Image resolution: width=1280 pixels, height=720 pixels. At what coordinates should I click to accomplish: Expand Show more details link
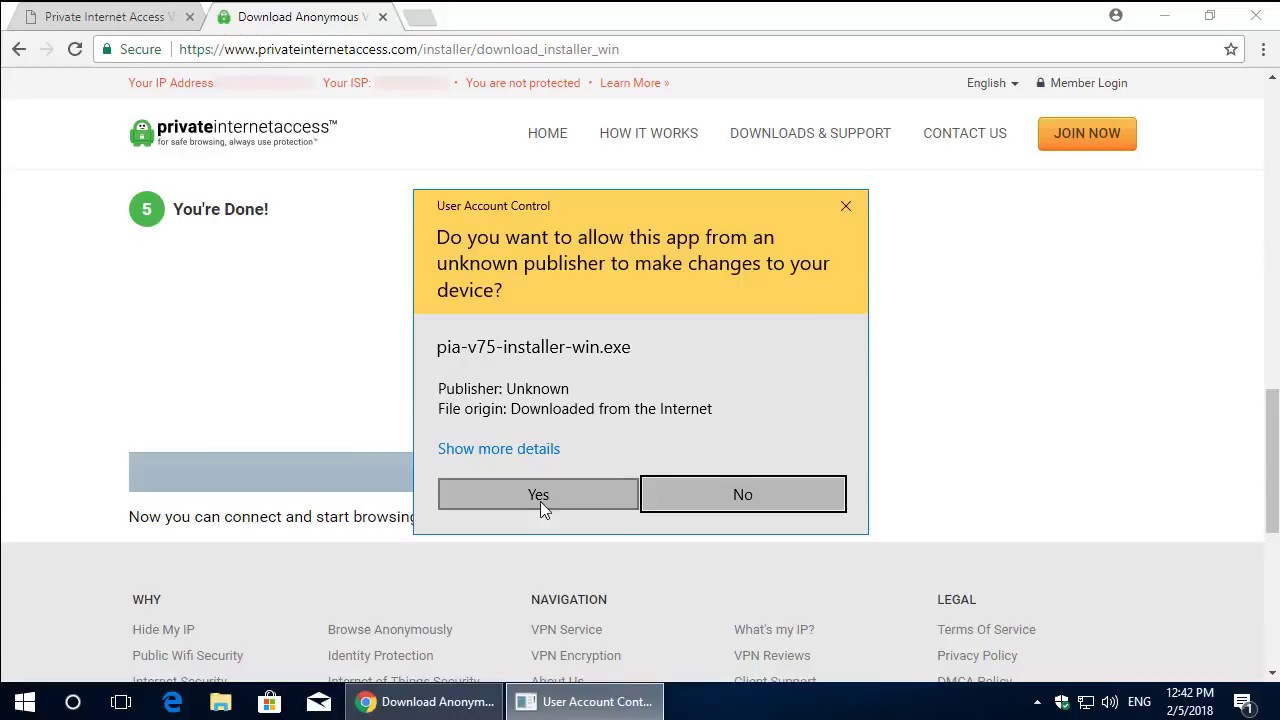click(x=499, y=448)
